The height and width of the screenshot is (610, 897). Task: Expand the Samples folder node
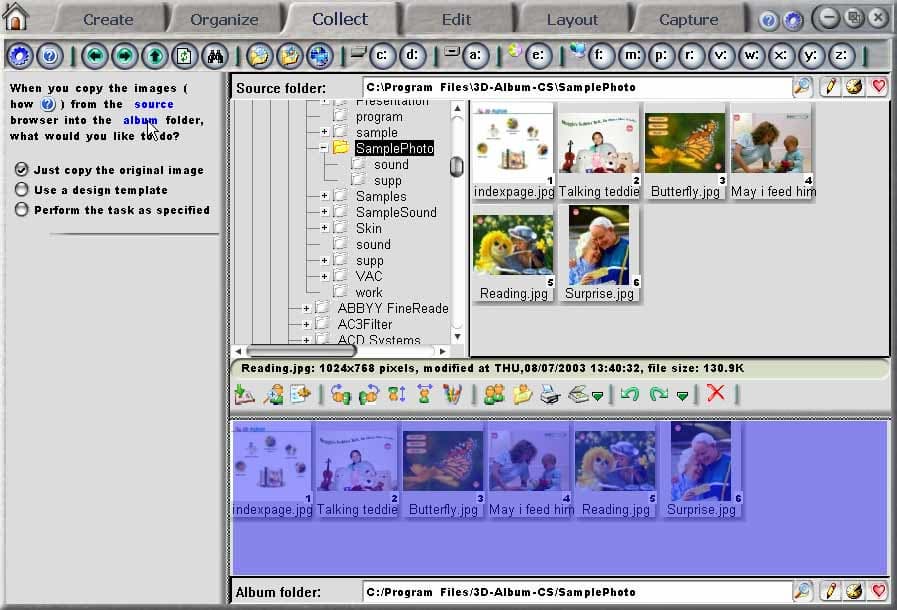324,196
